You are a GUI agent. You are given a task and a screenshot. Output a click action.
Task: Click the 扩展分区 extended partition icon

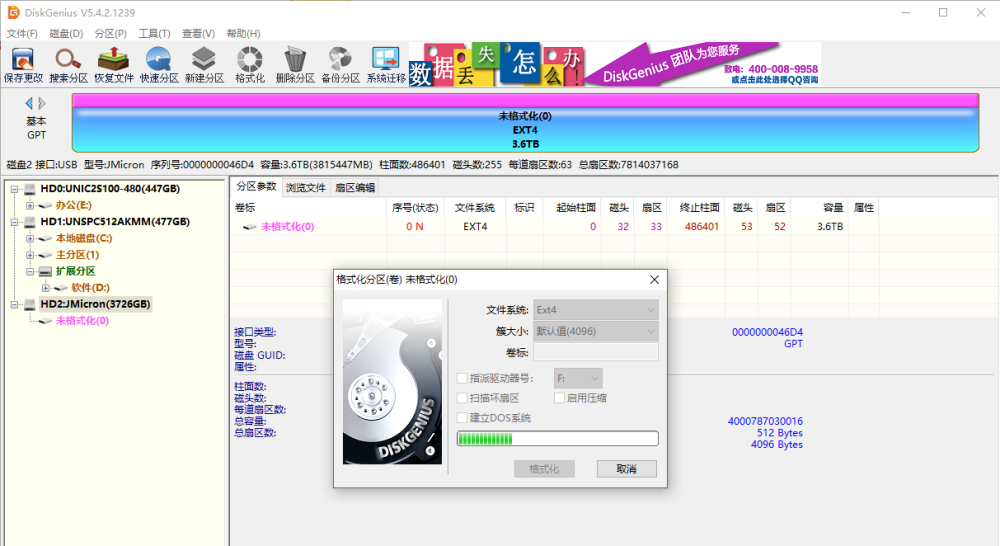45,271
